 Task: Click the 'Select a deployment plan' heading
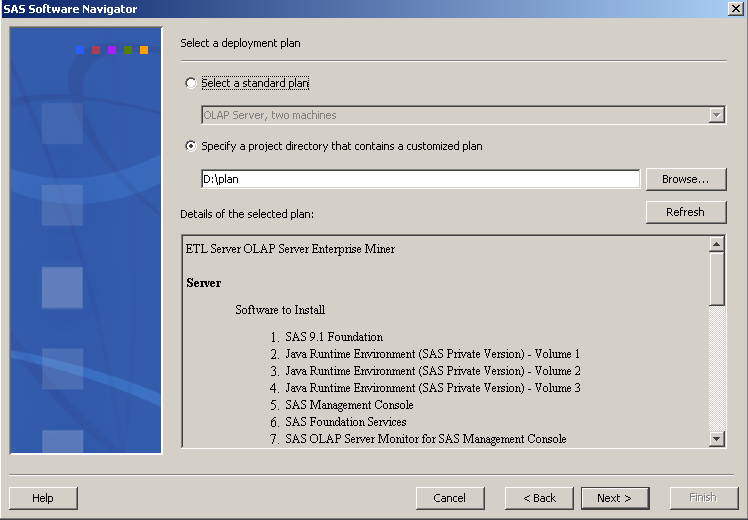point(240,43)
